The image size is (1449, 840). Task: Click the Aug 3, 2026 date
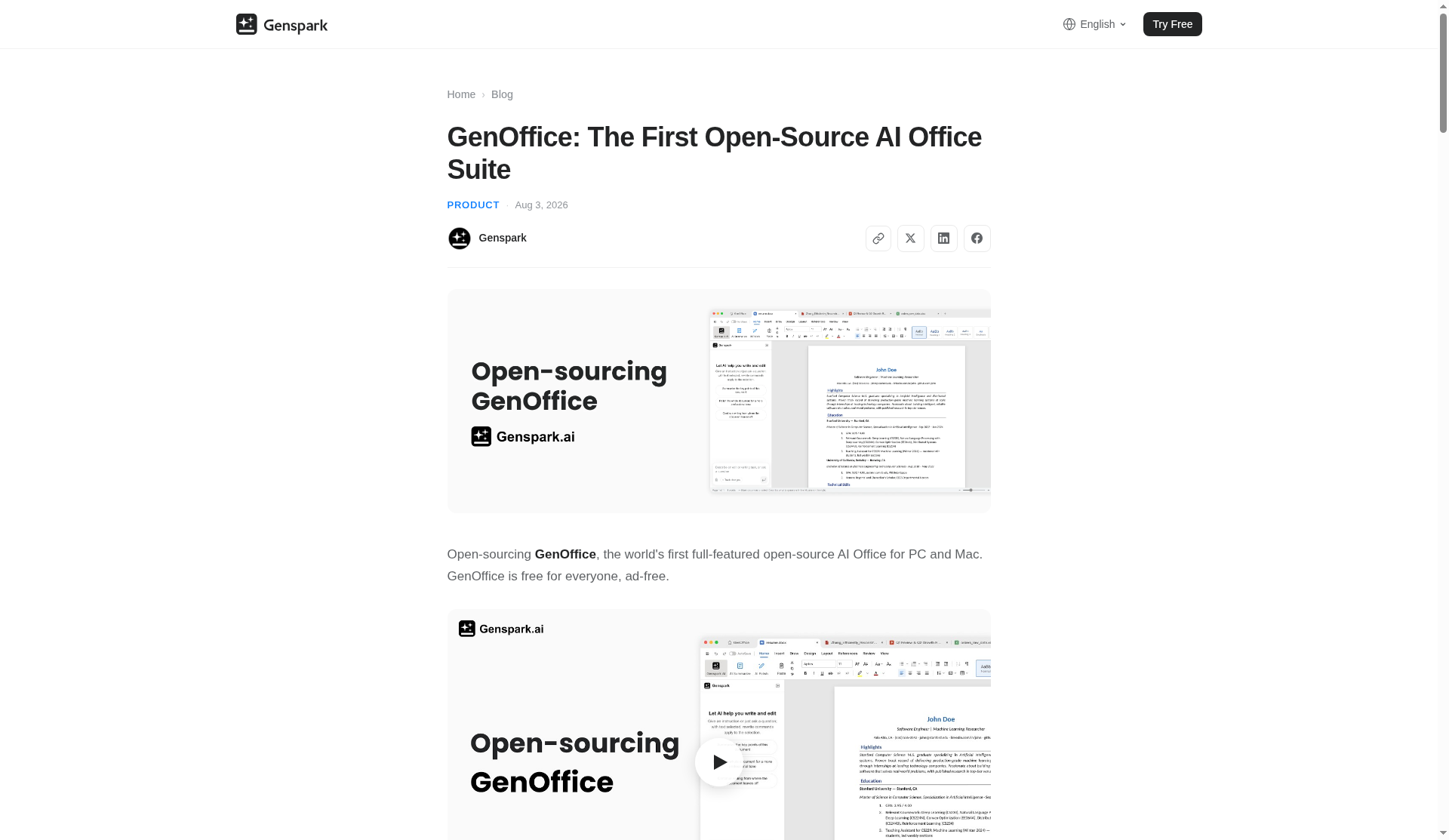[541, 205]
